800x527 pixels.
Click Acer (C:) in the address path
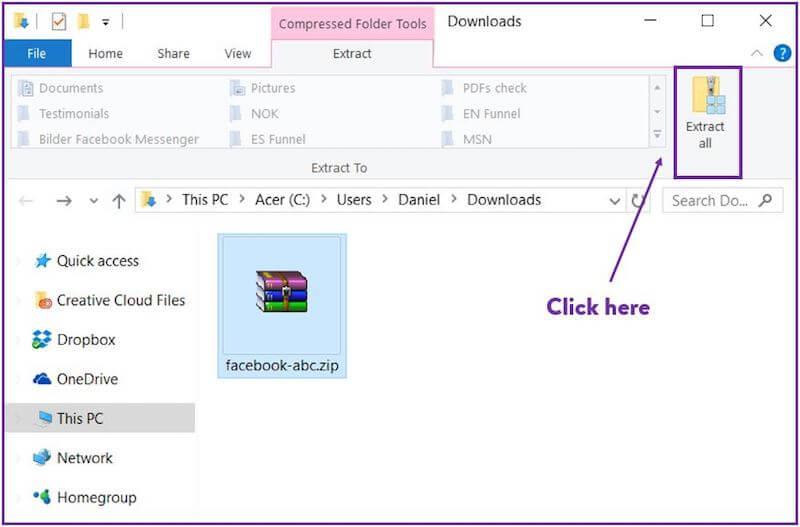pyautogui.click(x=282, y=200)
